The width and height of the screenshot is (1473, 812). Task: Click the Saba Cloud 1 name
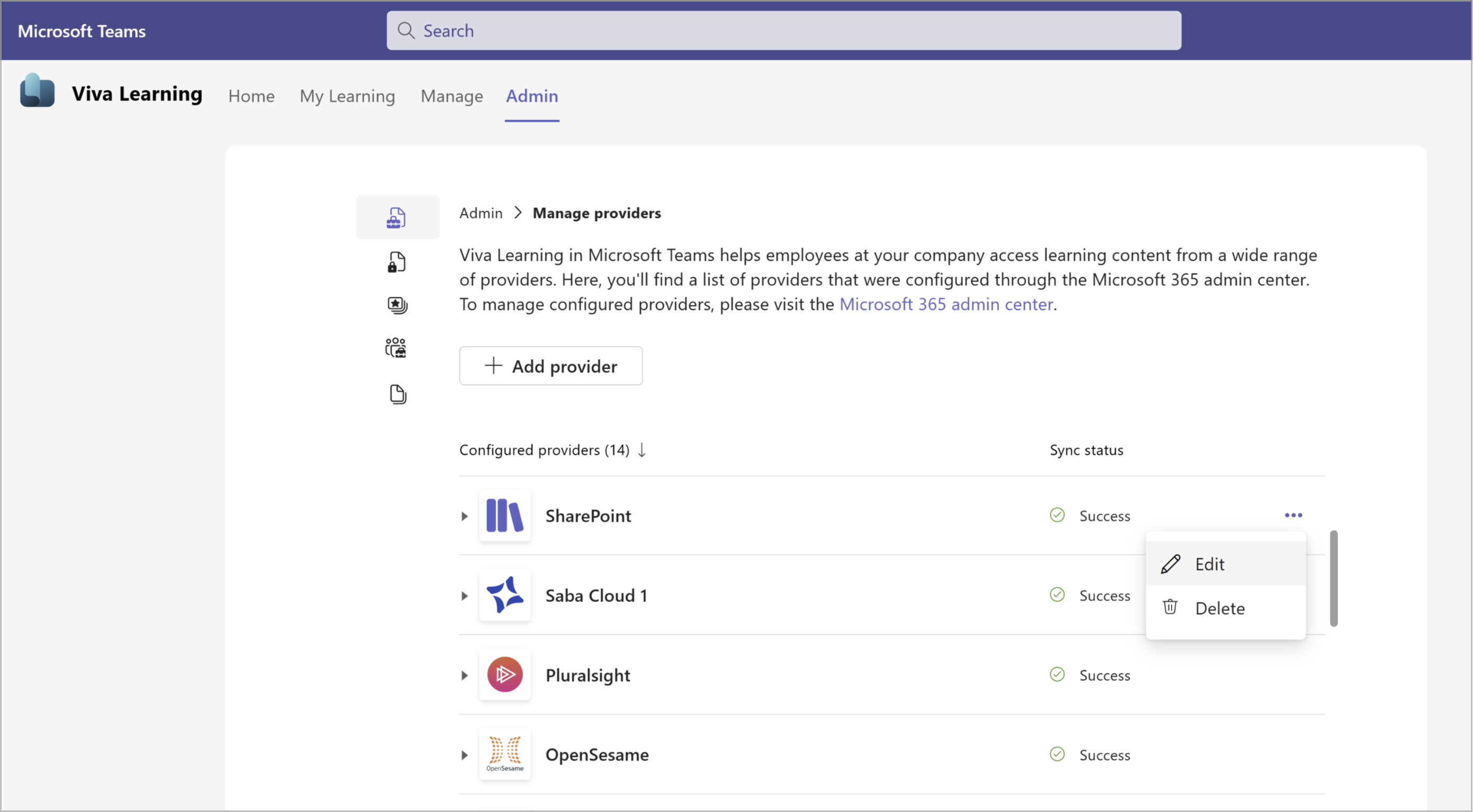click(x=597, y=596)
